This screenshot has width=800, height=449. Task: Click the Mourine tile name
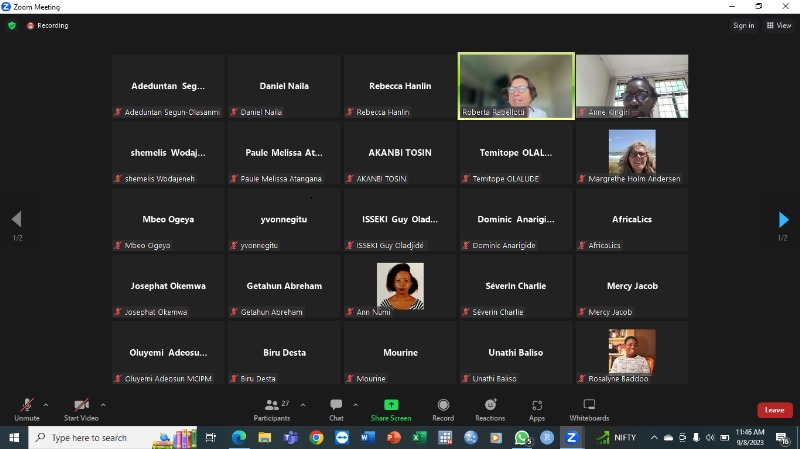tap(400, 353)
